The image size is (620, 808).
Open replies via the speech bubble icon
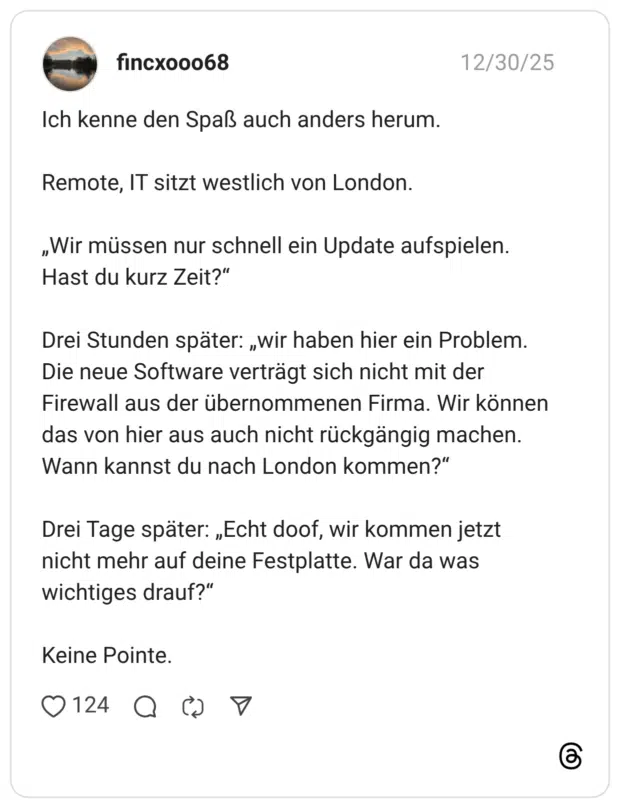(x=146, y=705)
